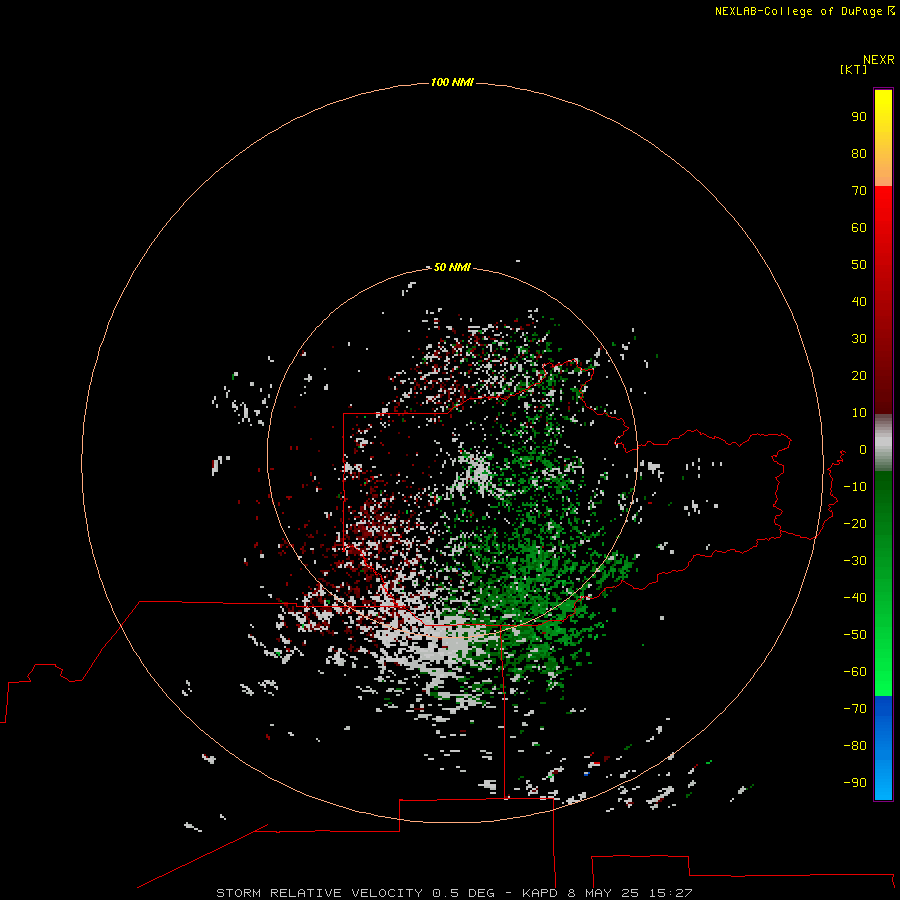Click the 10 value on the velocity scale
900x900 pixels.
[859, 413]
